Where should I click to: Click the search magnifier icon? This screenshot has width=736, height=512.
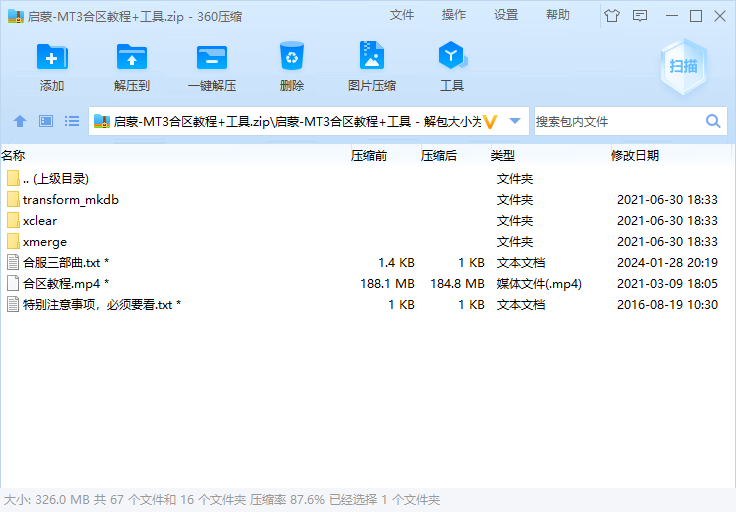coord(713,121)
